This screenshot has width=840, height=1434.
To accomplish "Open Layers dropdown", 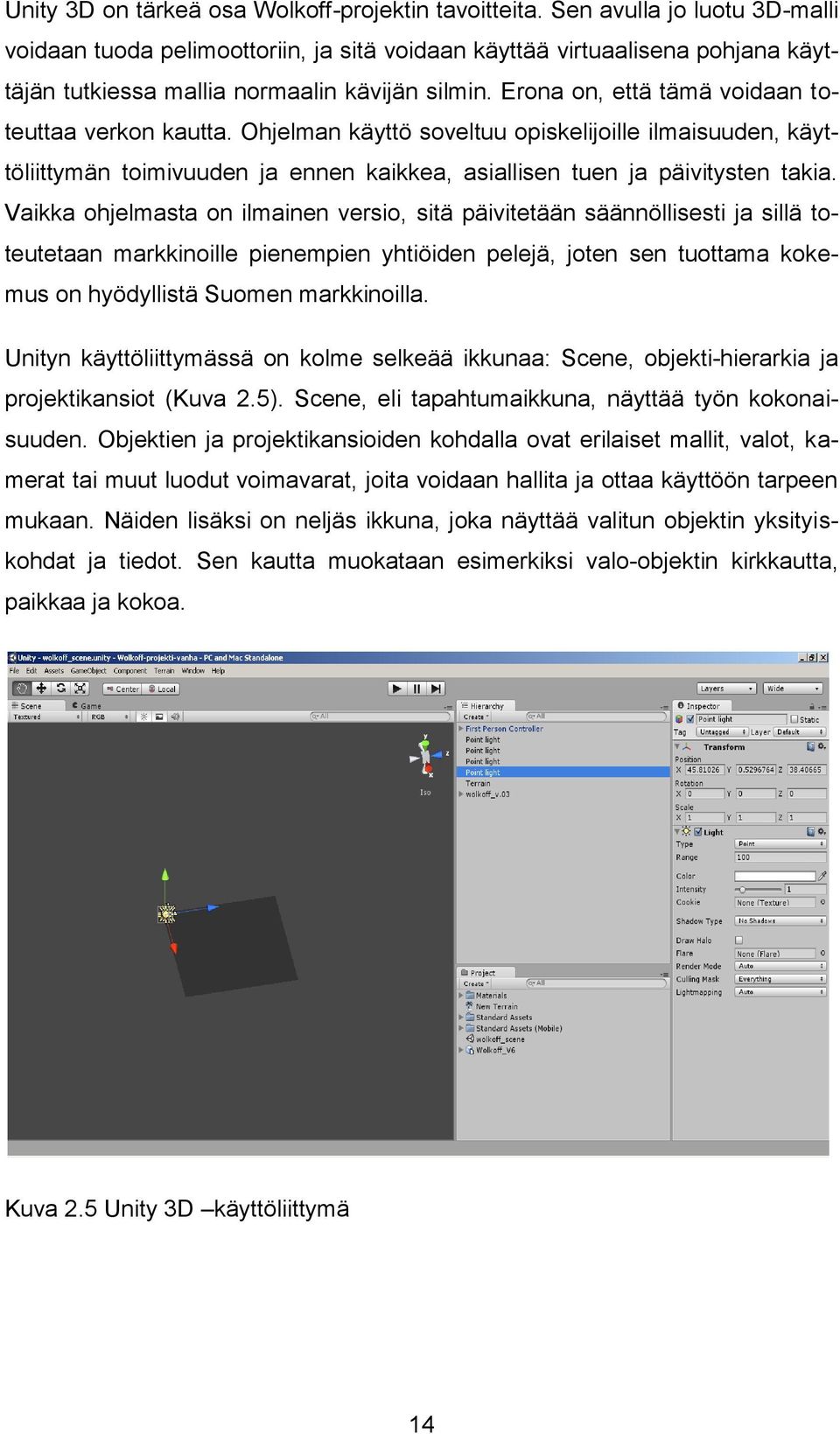I will point(726,689).
